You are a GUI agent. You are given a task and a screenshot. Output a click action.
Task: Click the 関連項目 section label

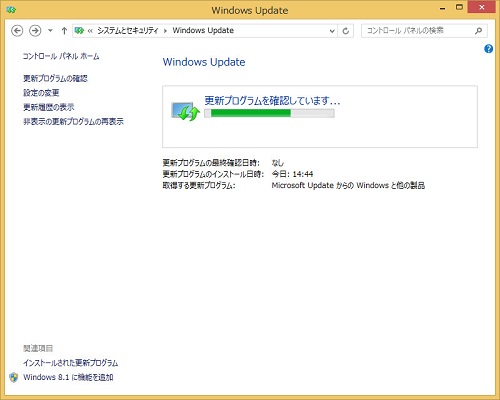[x=38, y=348]
